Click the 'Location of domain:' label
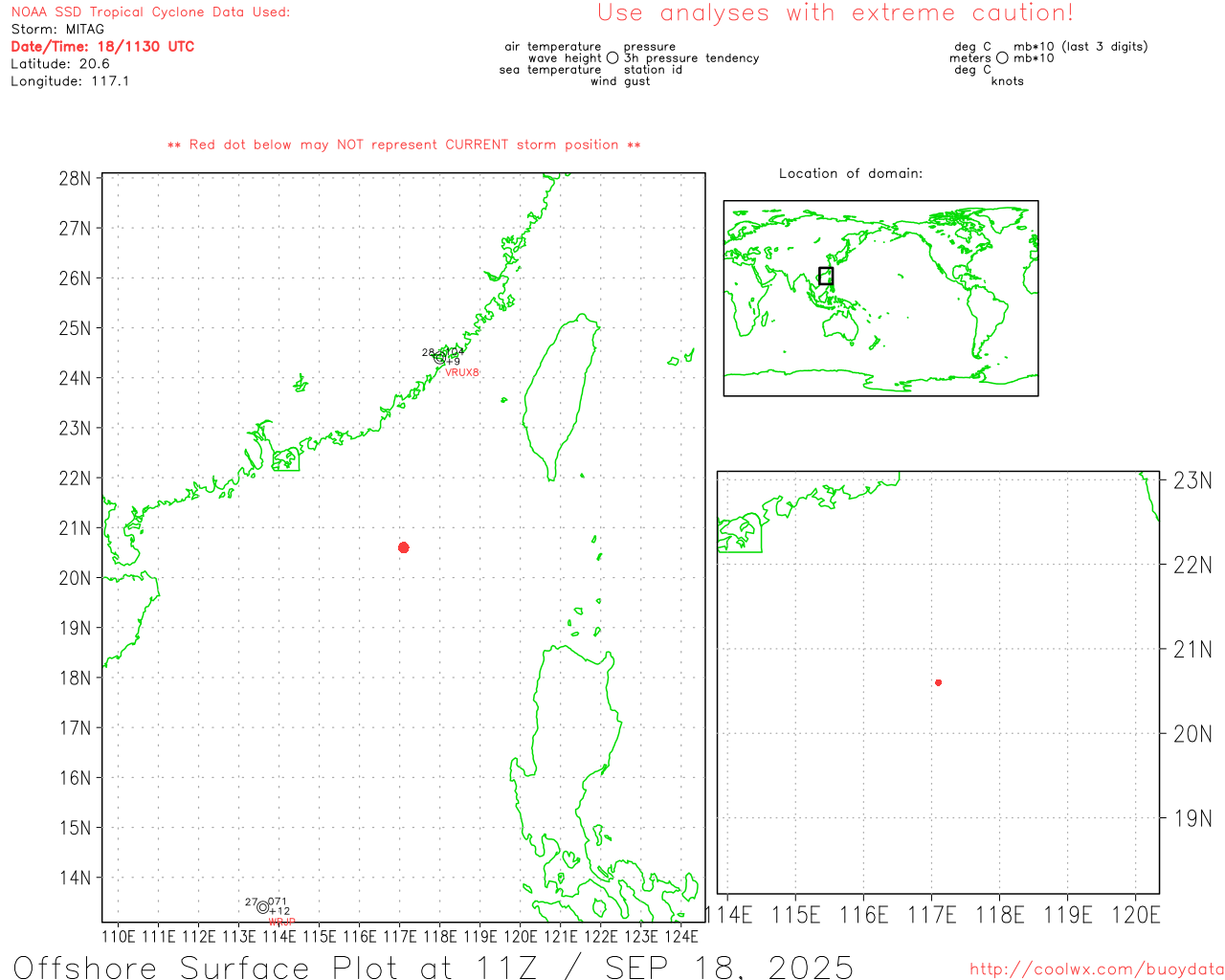Viewport: 1225px width, 980px height. pyautogui.click(x=851, y=173)
